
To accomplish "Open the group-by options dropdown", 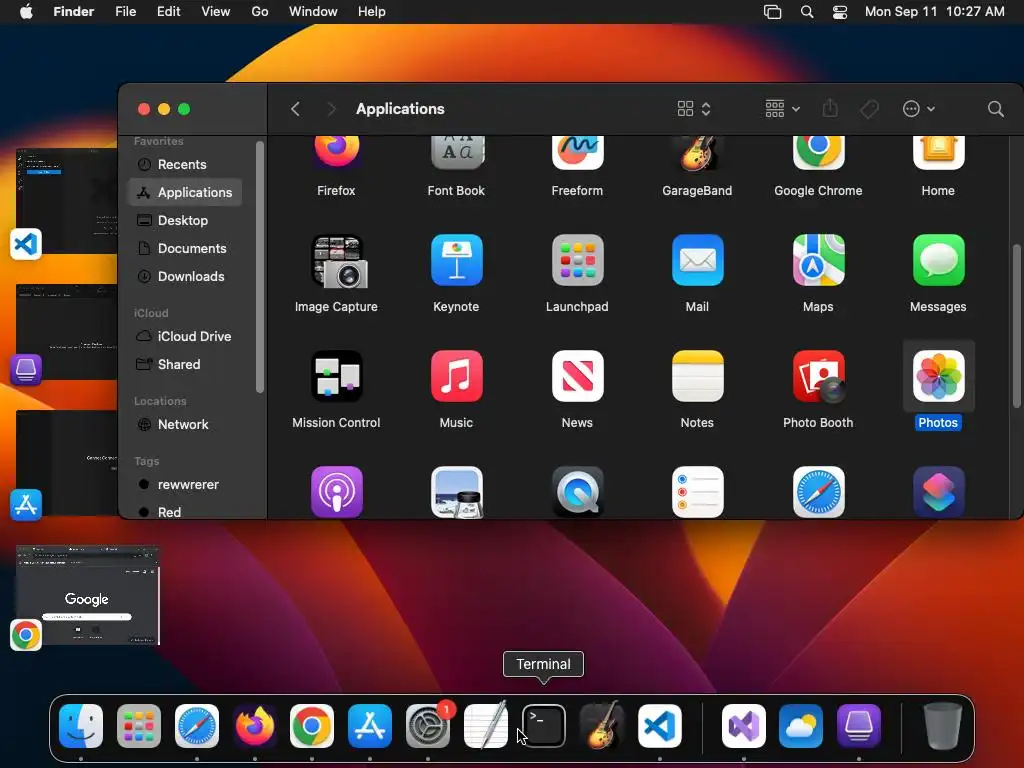I will click(x=782, y=109).
